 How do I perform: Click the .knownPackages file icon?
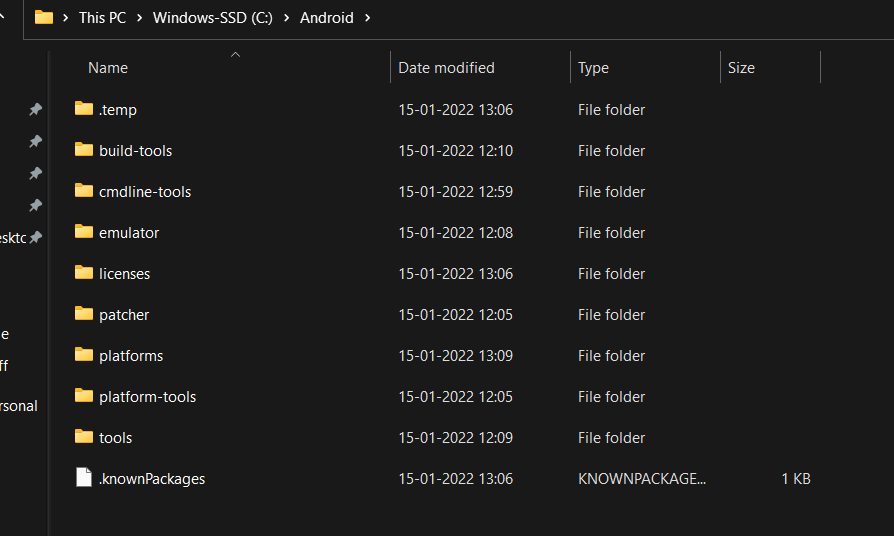click(x=84, y=478)
